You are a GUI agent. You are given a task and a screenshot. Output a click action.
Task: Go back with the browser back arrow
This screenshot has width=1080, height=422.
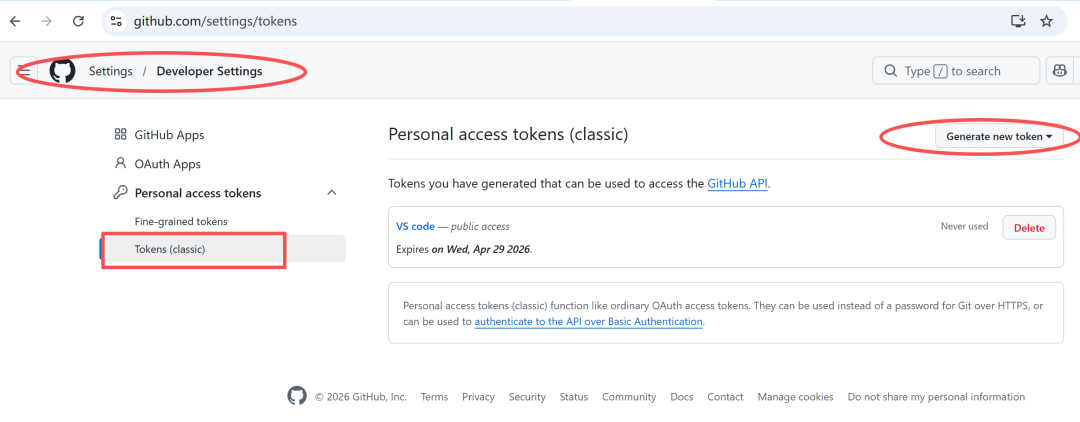15,20
